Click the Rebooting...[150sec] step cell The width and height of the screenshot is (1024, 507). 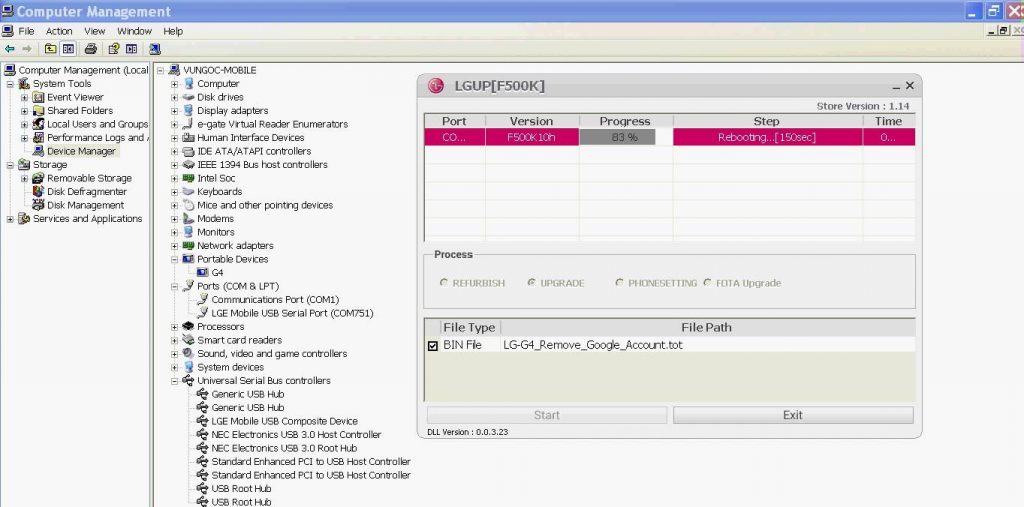click(x=767, y=137)
